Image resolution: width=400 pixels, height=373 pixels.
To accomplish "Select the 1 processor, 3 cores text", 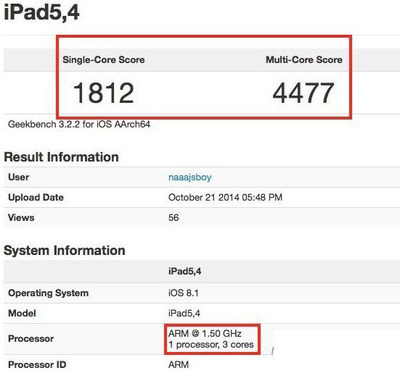I will pos(211,344).
